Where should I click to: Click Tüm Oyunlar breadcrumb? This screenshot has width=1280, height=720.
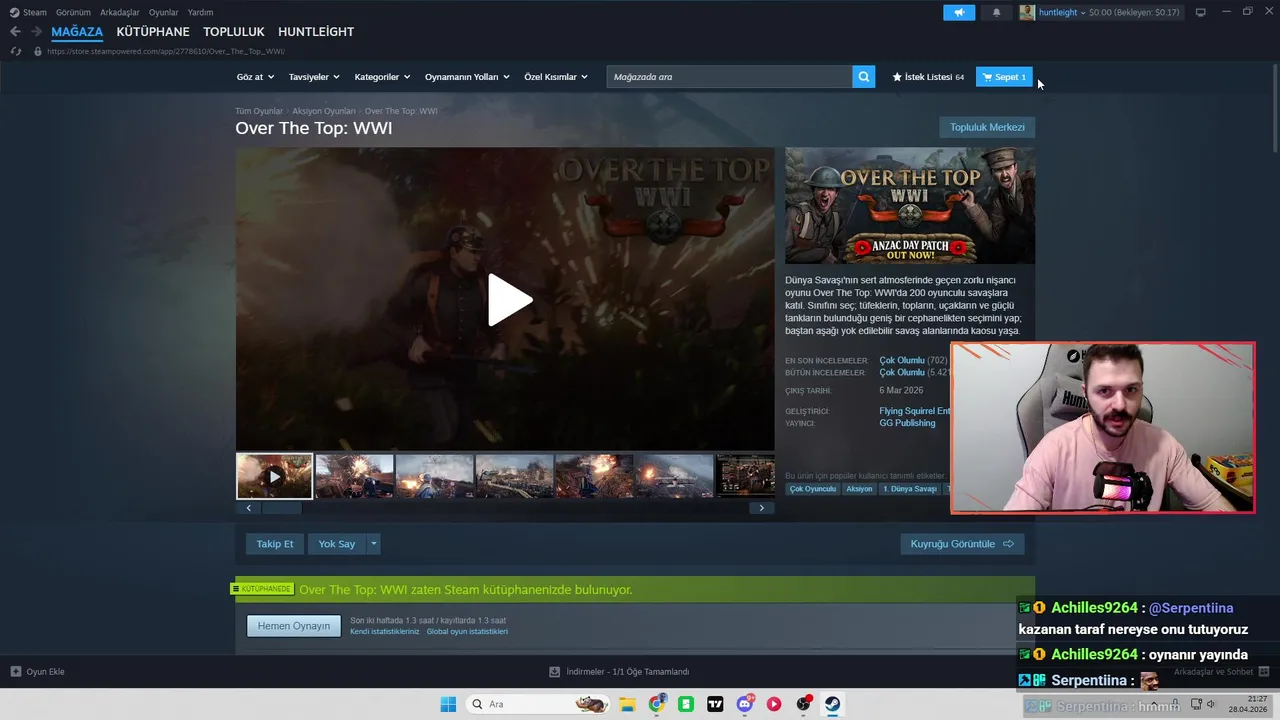coord(259,111)
